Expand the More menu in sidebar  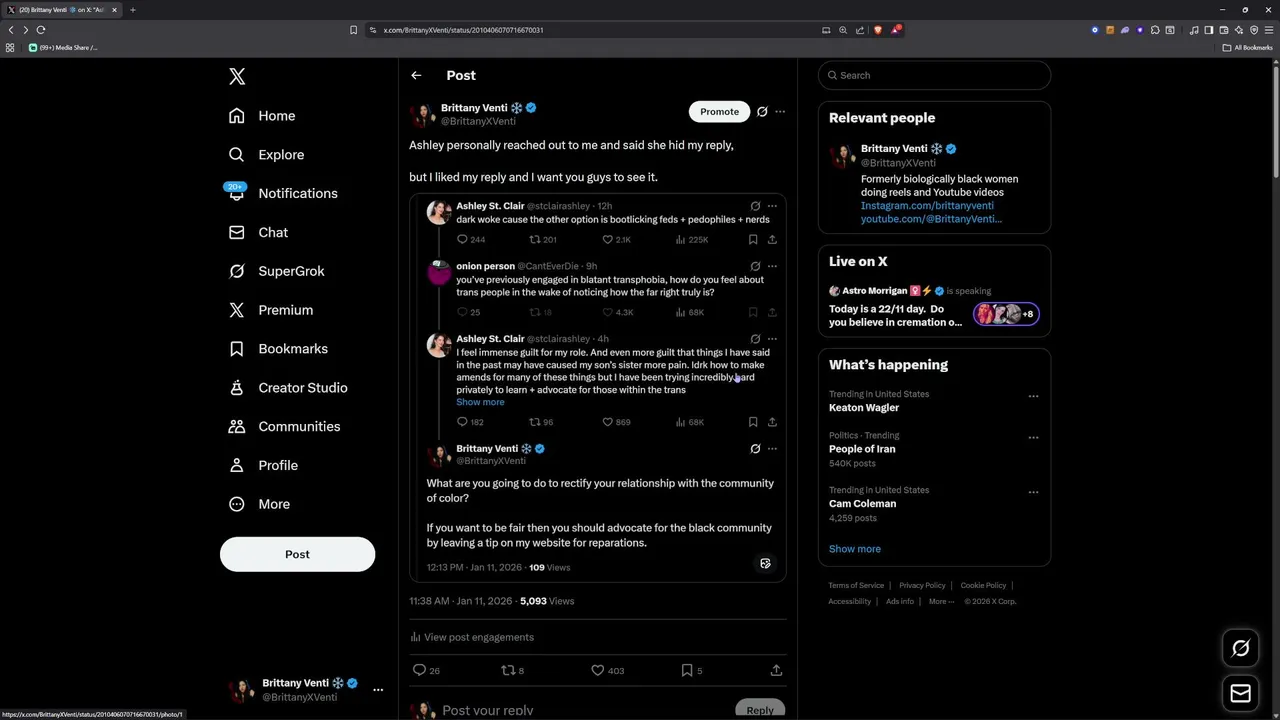[x=259, y=504]
